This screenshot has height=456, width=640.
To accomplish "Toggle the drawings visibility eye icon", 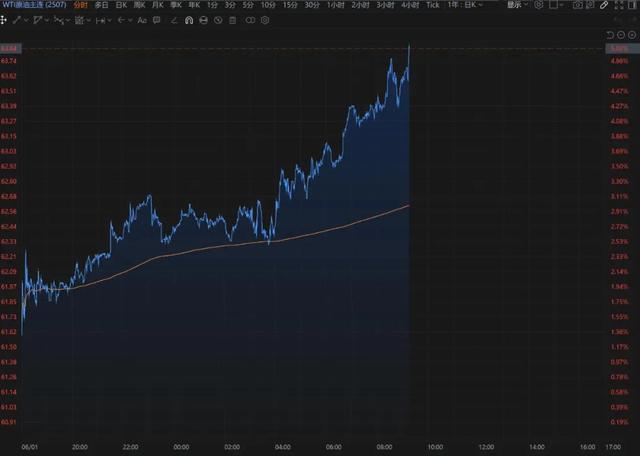I will tap(218, 20).
